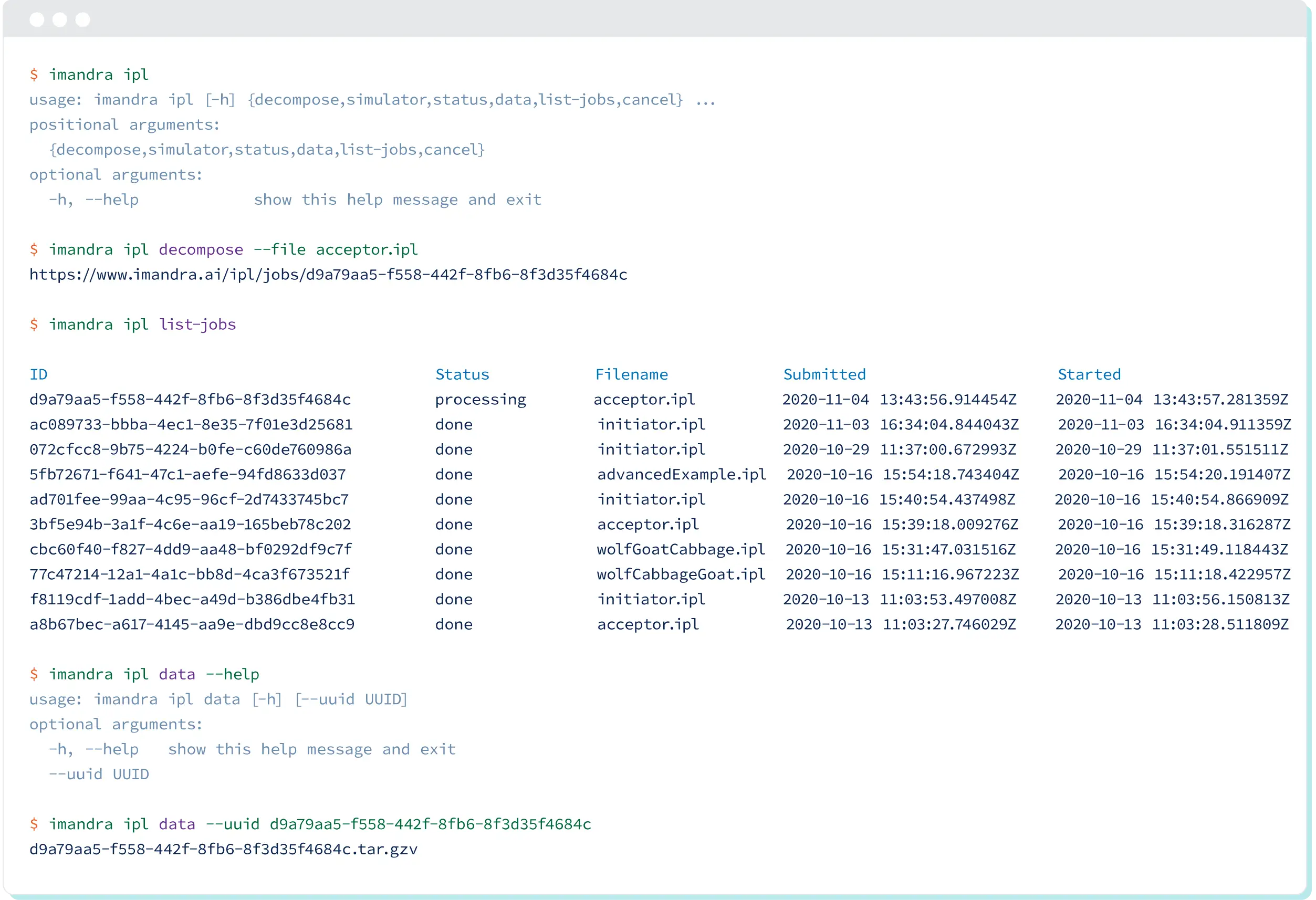Click started time 2020-10-16 15:39:18.316287Z
This screenshot has height=900, width=1316.
tap(1174, 524)
